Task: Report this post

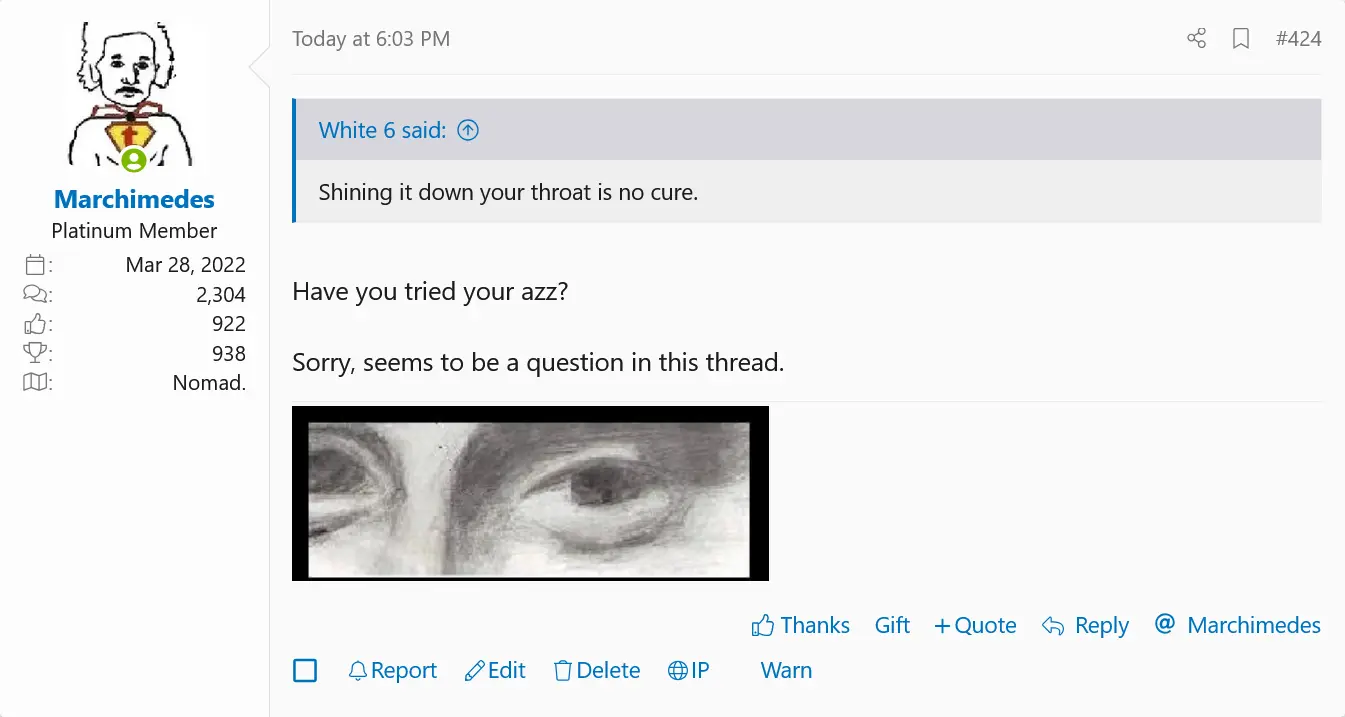Action: click(393, 670)
